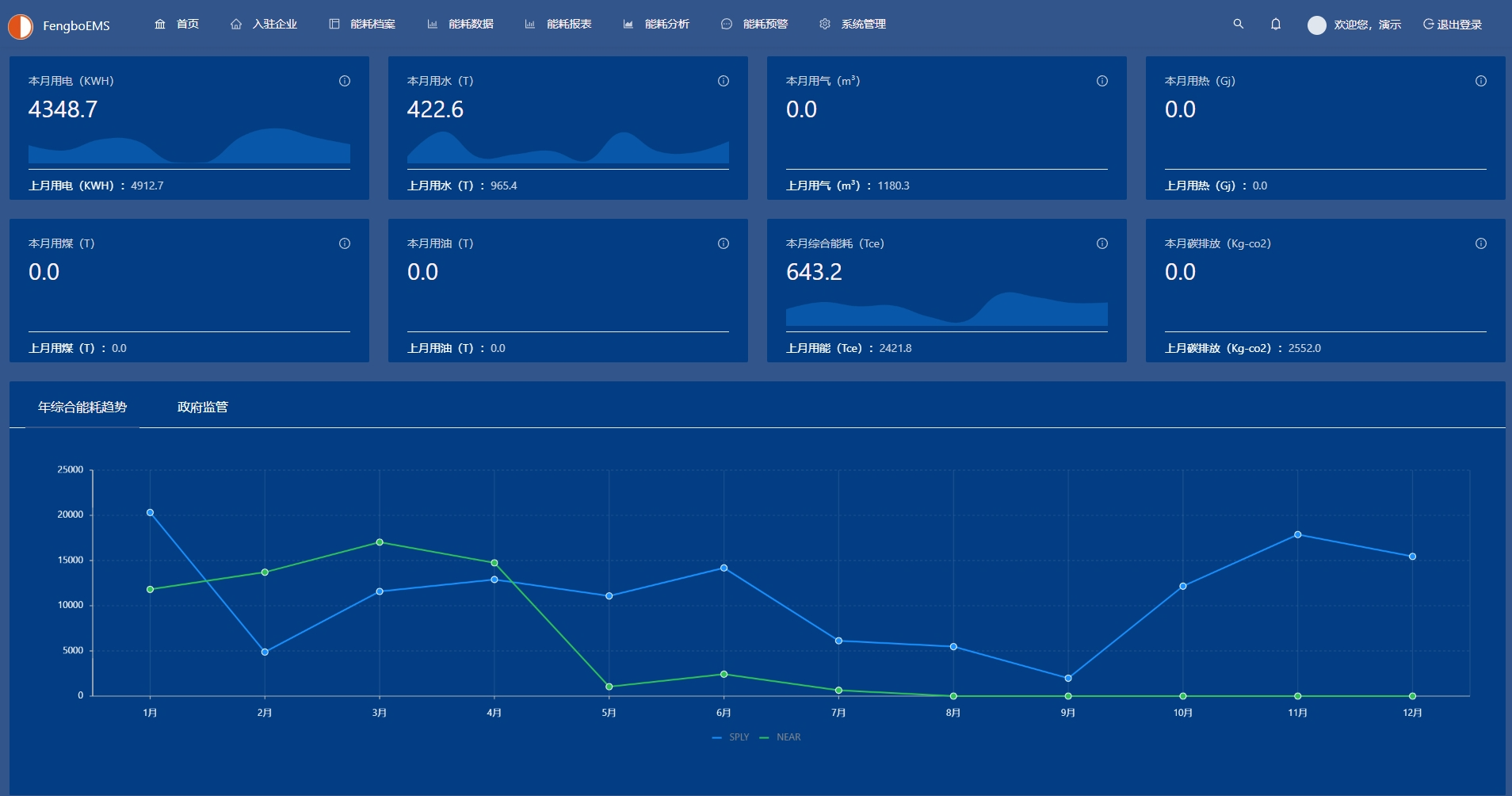Image resolution: width=1512 pixels, height=796 pixels.
Task: Click info icon on 本月综合能耗 card
Action: pyautogui.click(x=1102, y=243)
